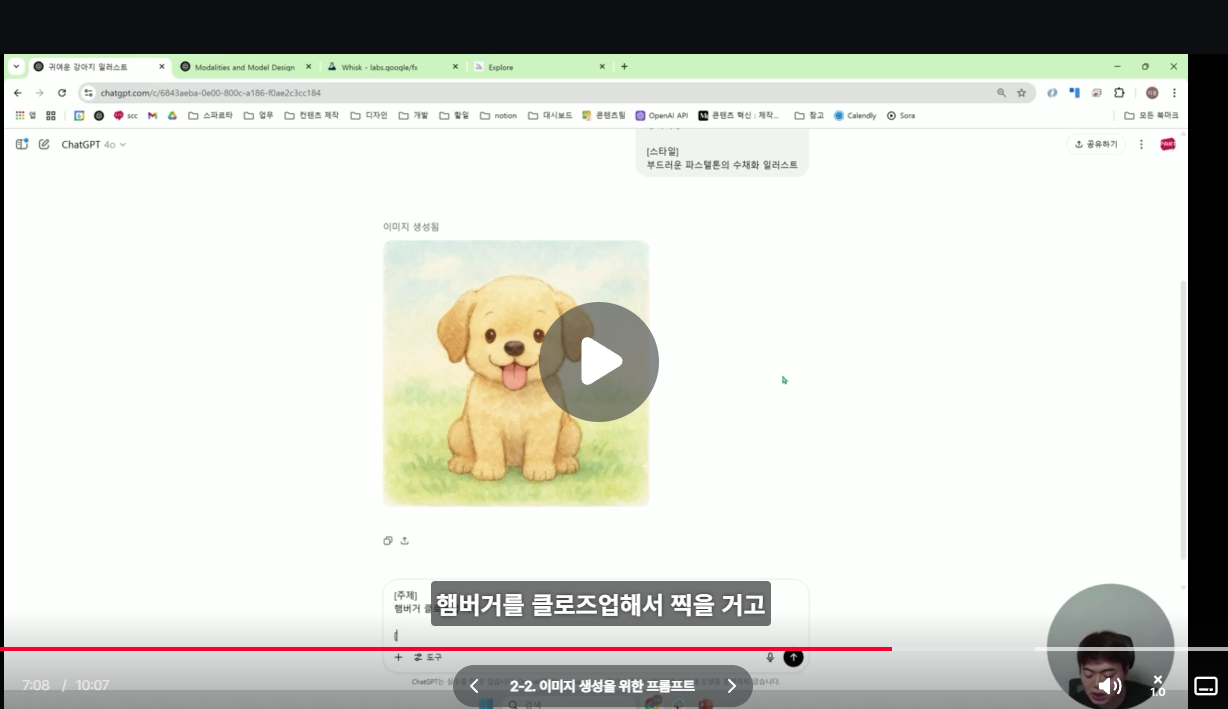Open the 업무 bookmark folder
This screenshot has width=1228, height=709.
pyautogui.click(x=258, y=115)
